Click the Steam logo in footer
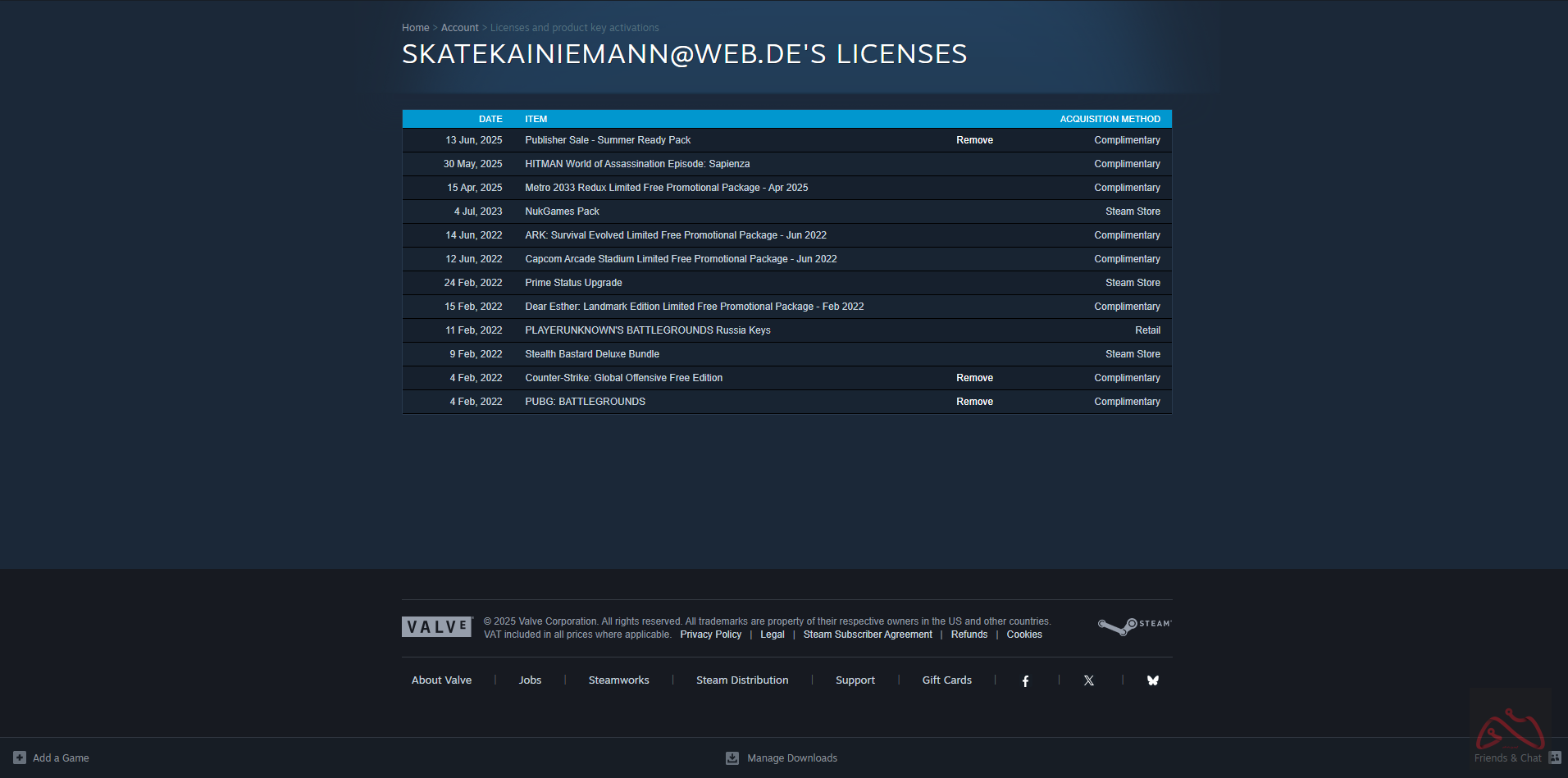Screen dimensions: 1568x778 pyautogui.click(x=1134, y=626)
